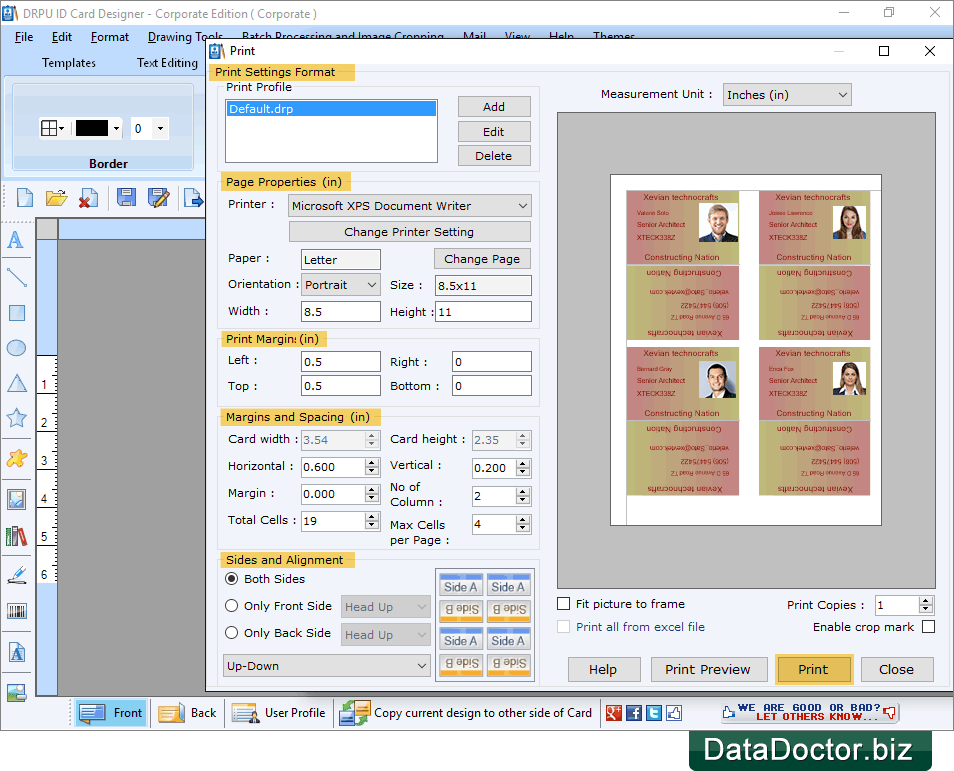Open the Measurement Unit dropdown
This screenshot has width=954, height=771.
click(787, 95)
